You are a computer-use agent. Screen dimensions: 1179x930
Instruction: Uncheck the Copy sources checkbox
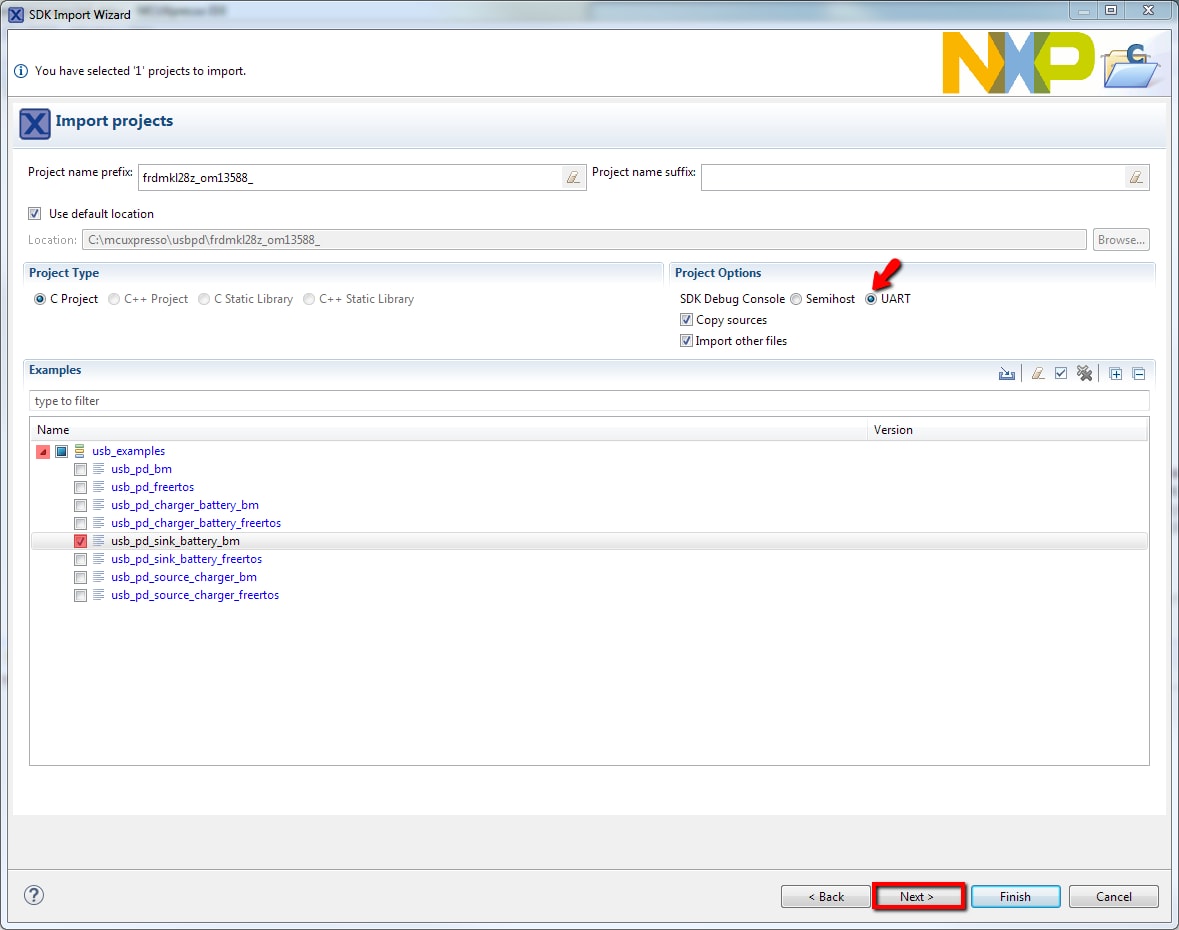click(686, 319)
